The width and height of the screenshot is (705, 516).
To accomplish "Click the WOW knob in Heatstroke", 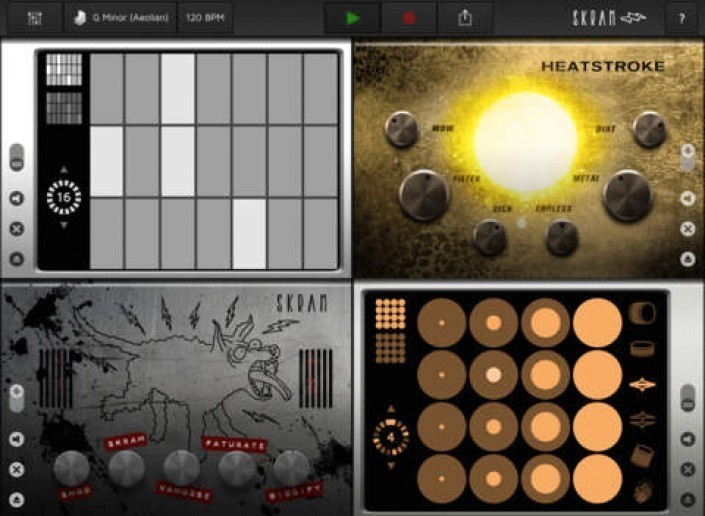I will coord(402,129).
